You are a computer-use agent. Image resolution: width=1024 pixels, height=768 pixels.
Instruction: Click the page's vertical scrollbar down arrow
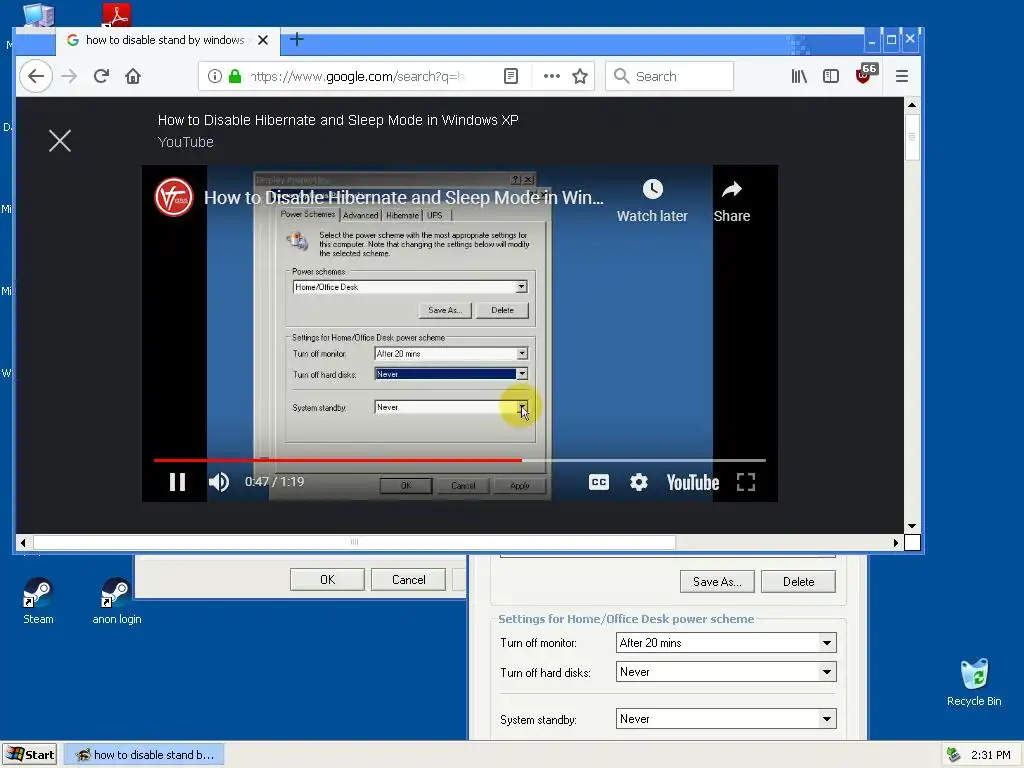(x=912, y=526)
